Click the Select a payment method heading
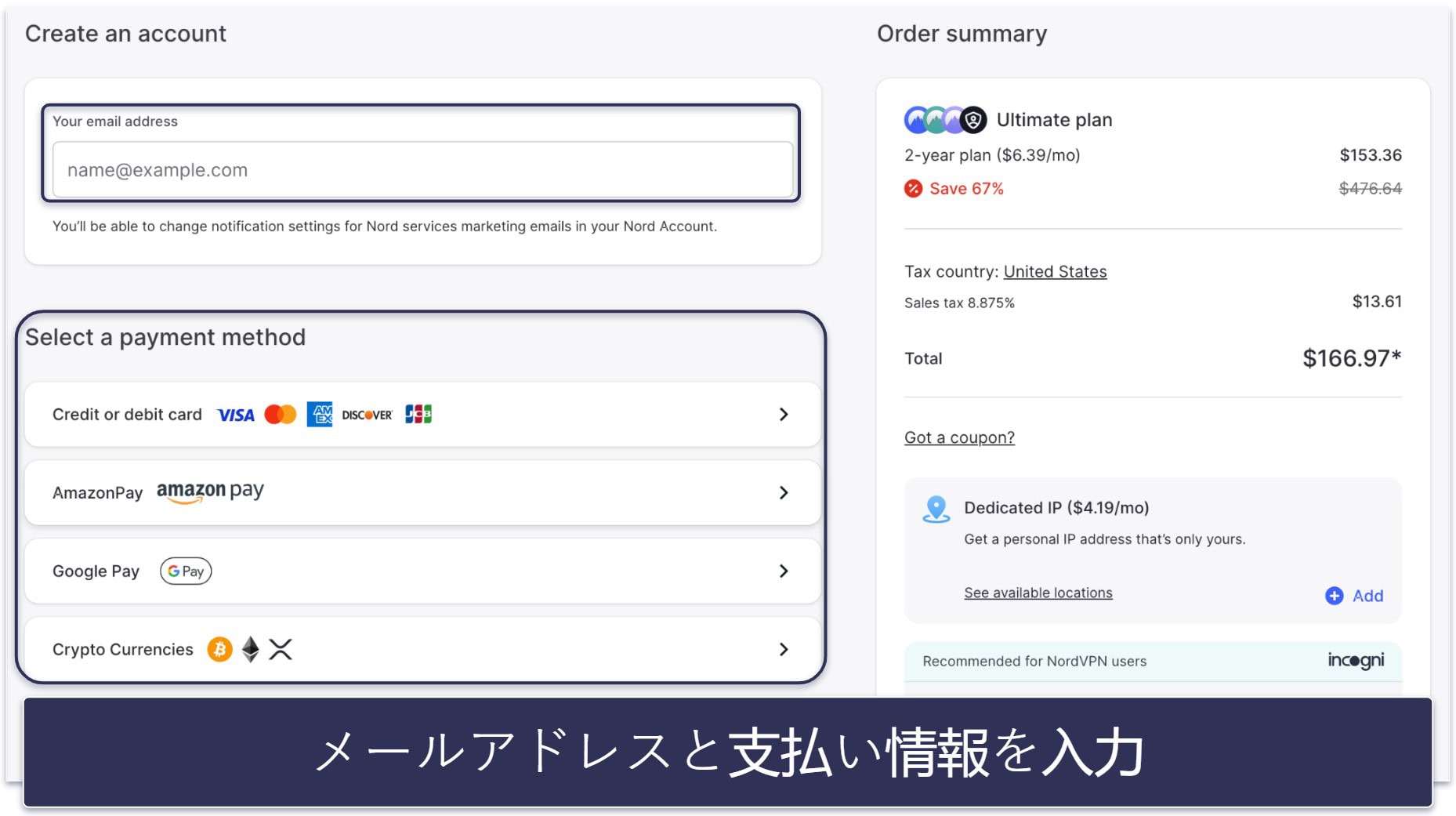Image resolution: width=1456 pixels, height=816 pixels. 165,337
